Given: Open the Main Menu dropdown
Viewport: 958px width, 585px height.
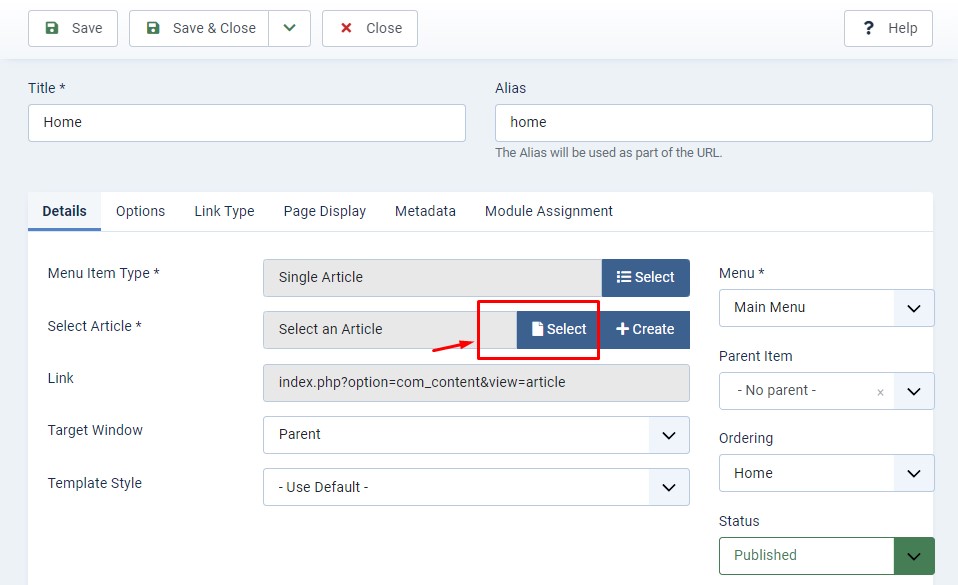Looking at the screenshot, I should 913,308.
